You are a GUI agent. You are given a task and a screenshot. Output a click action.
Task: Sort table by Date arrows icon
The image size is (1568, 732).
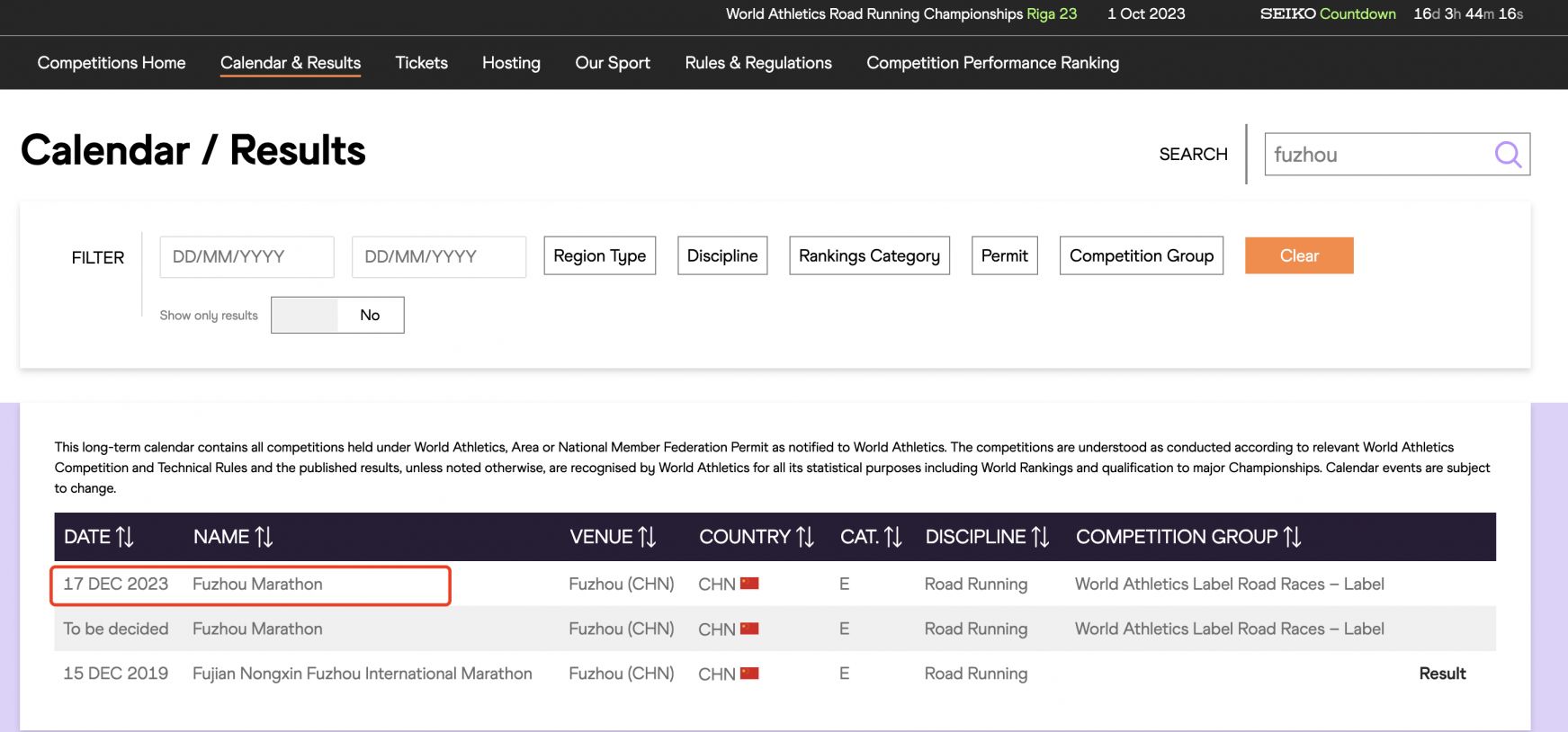[x=125, y=537]
